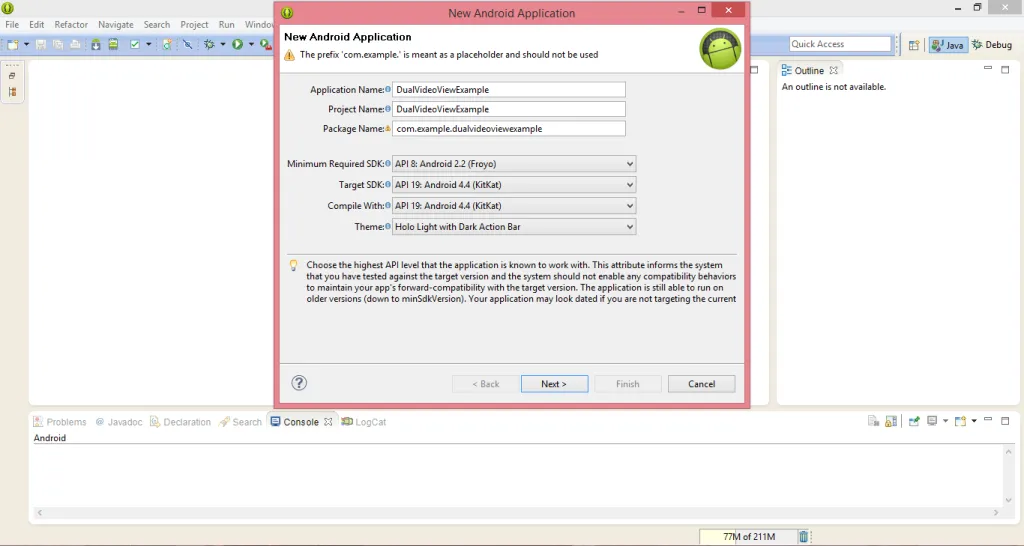Screen dimensions: 1024x546
Task: Click the Application Name text field
Action: click(x=509, y=89)
